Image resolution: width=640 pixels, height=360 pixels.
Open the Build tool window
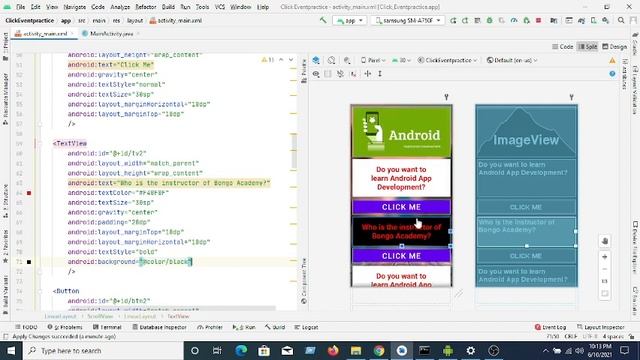[275, 327]
